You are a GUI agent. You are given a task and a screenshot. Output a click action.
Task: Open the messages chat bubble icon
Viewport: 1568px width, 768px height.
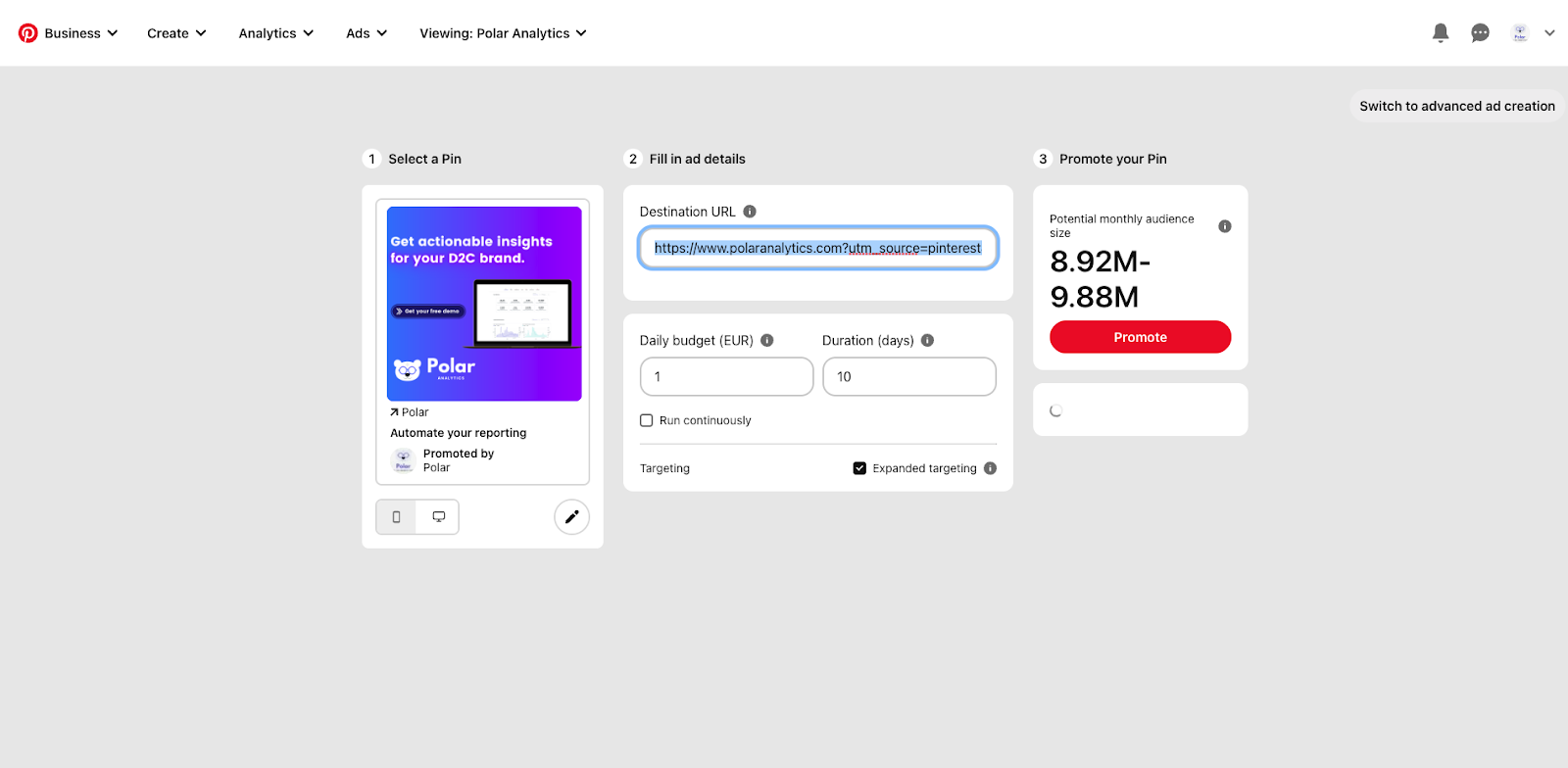click(1481, 33)
